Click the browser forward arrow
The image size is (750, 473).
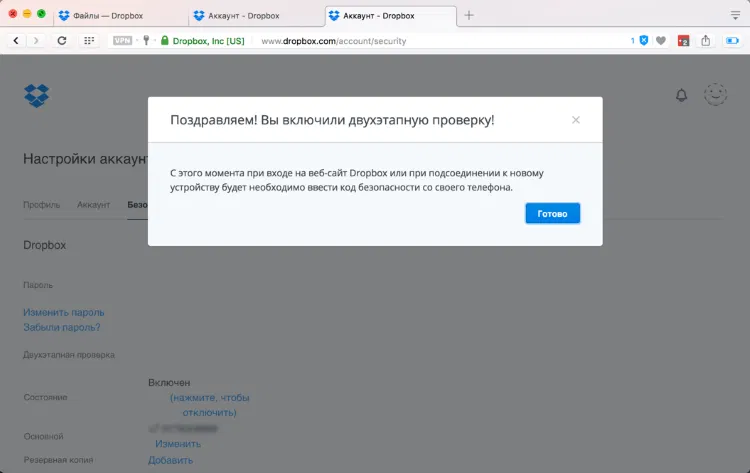pos(36,41)
